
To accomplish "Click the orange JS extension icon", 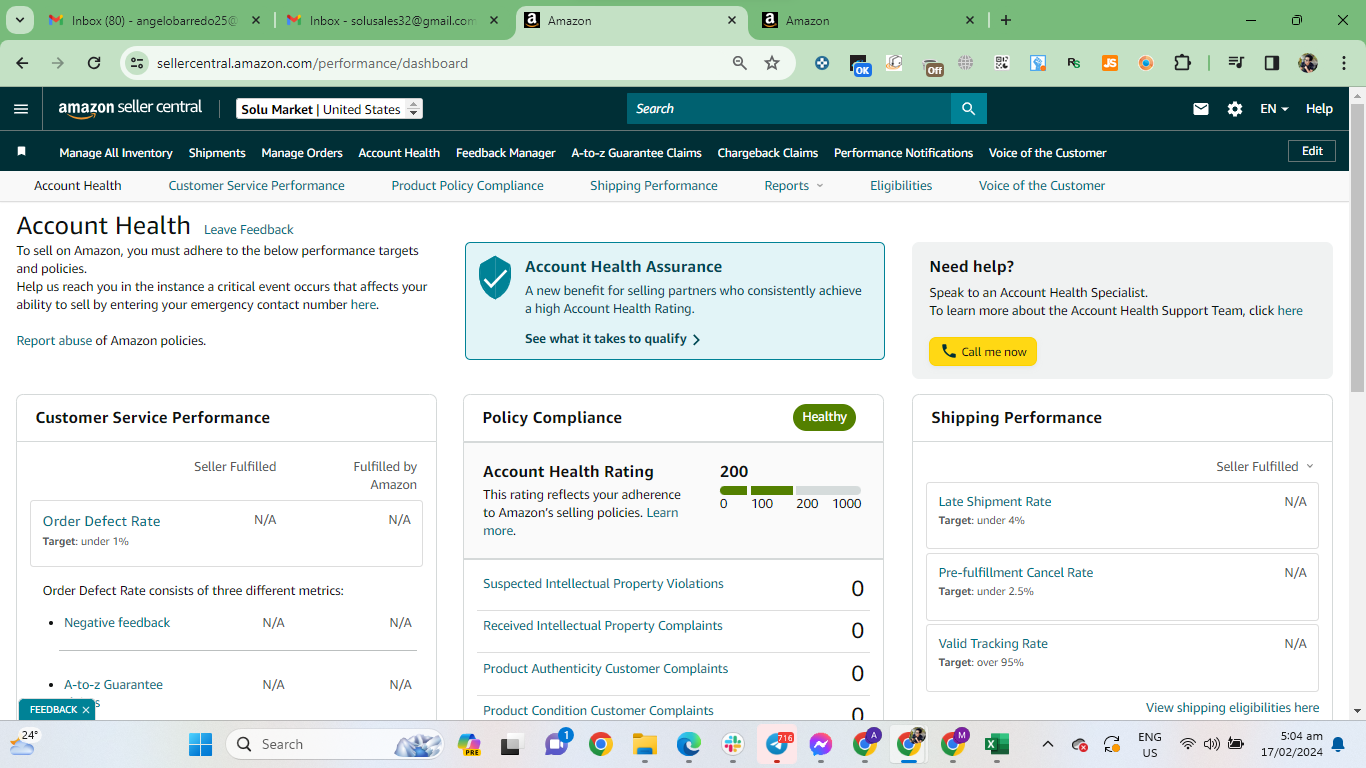I will pos(1110,63).
